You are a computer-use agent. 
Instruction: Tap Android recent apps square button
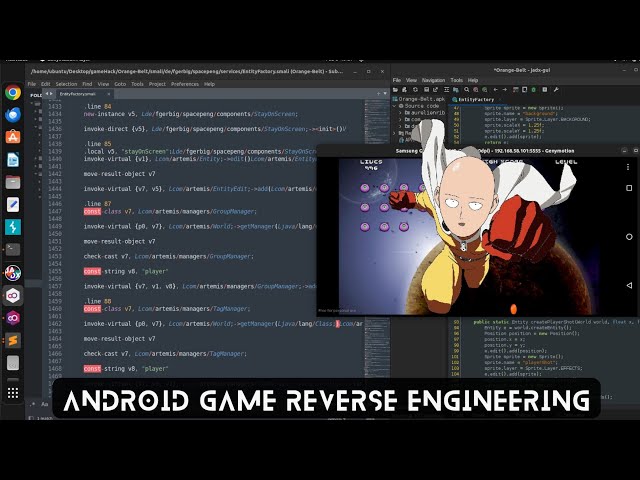629,188
